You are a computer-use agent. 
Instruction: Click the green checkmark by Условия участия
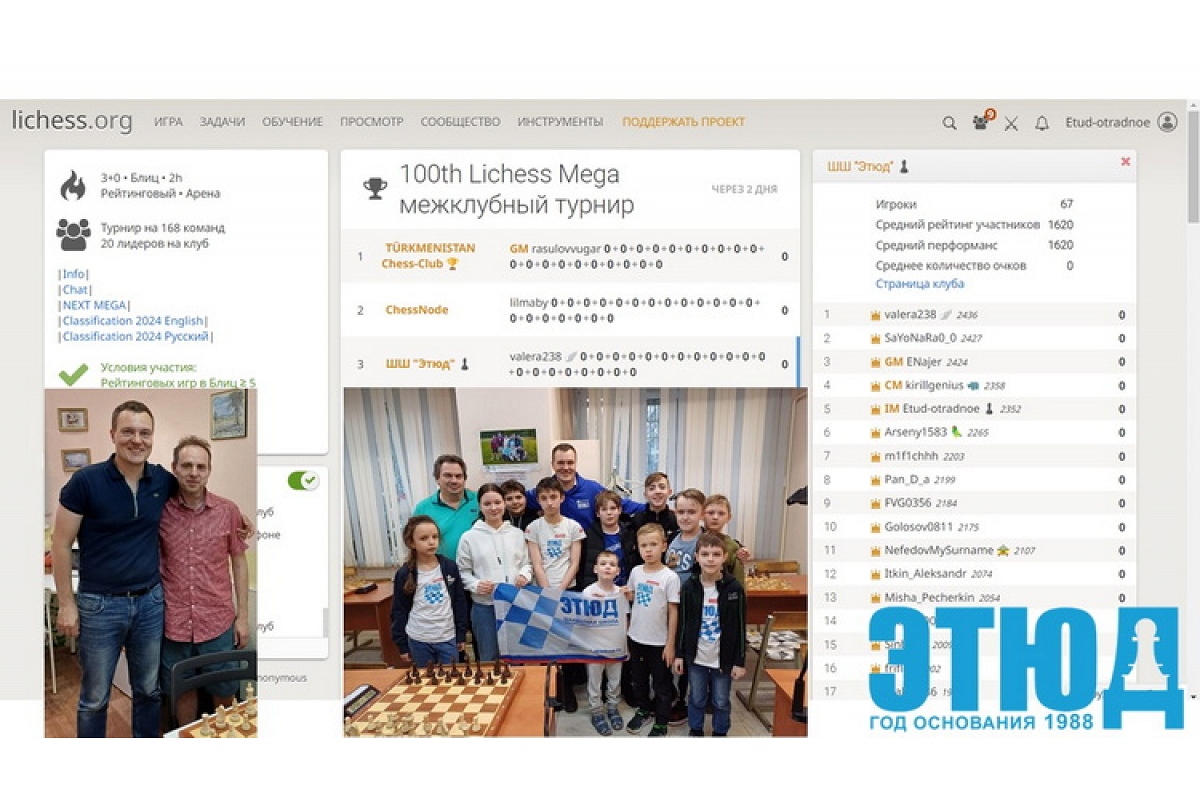pyautogui.click(x=73, y=374)
